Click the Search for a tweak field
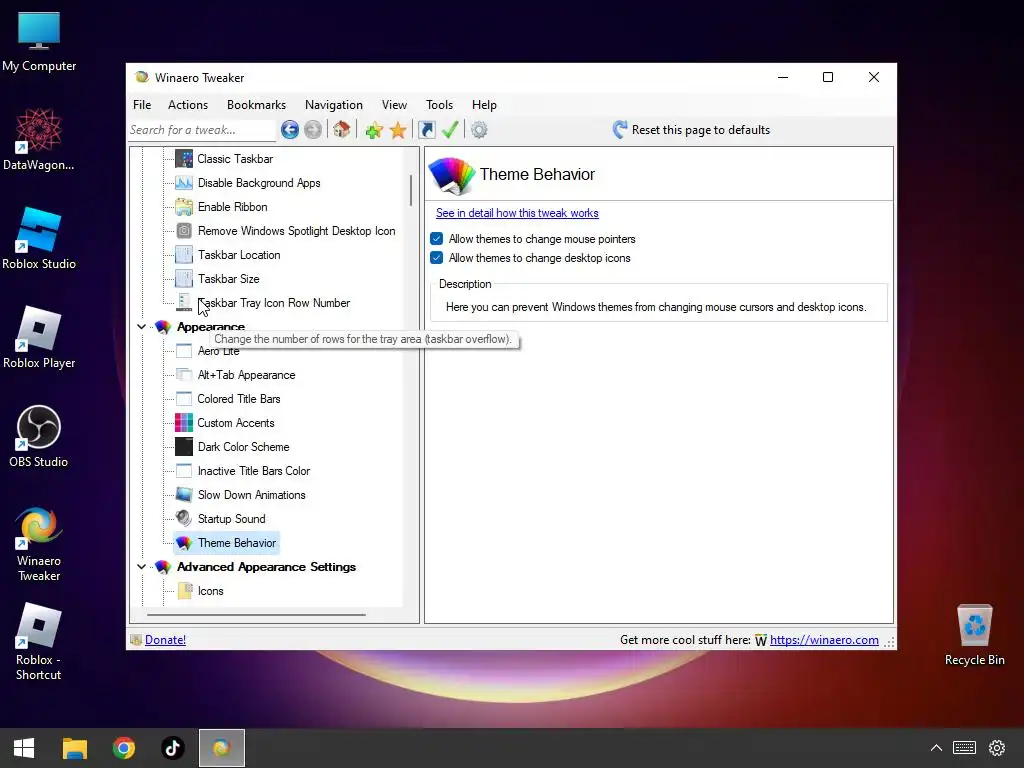This screenshot has height=768, width=1024. [x=201, y=130]
